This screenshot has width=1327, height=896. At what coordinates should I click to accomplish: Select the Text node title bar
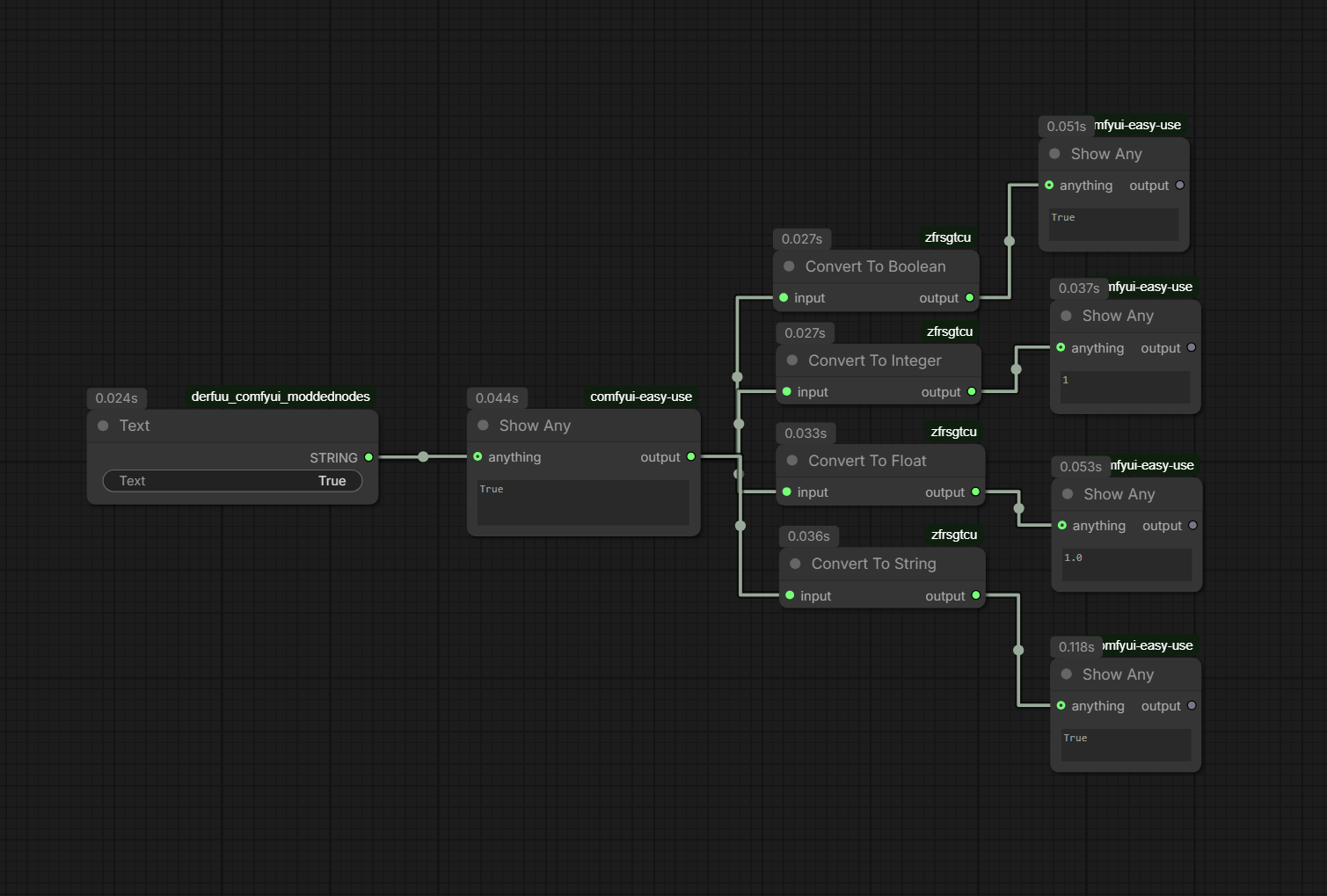[x=232, y=426]
